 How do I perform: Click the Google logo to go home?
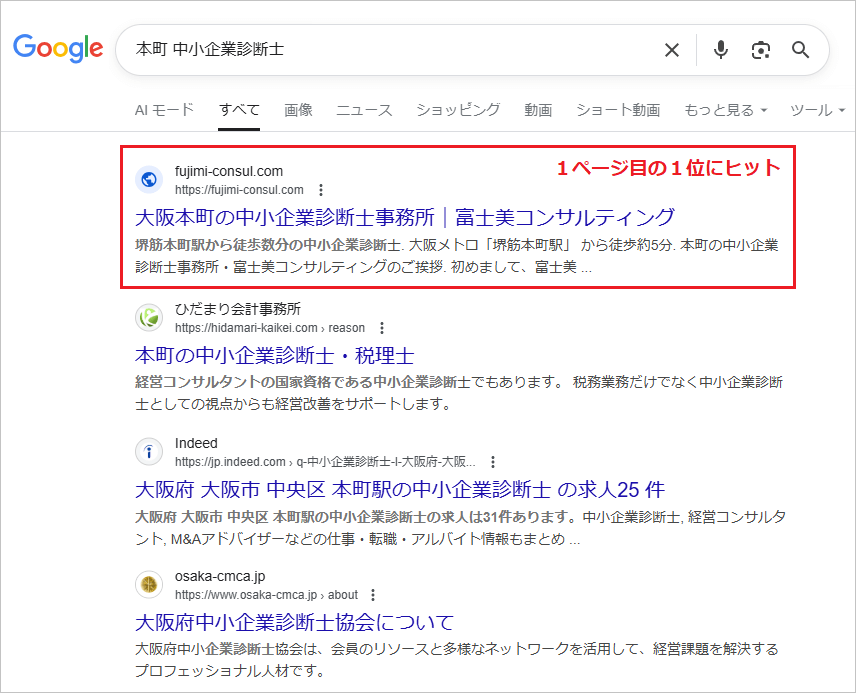pyautogui.click(x=58, y=49)
